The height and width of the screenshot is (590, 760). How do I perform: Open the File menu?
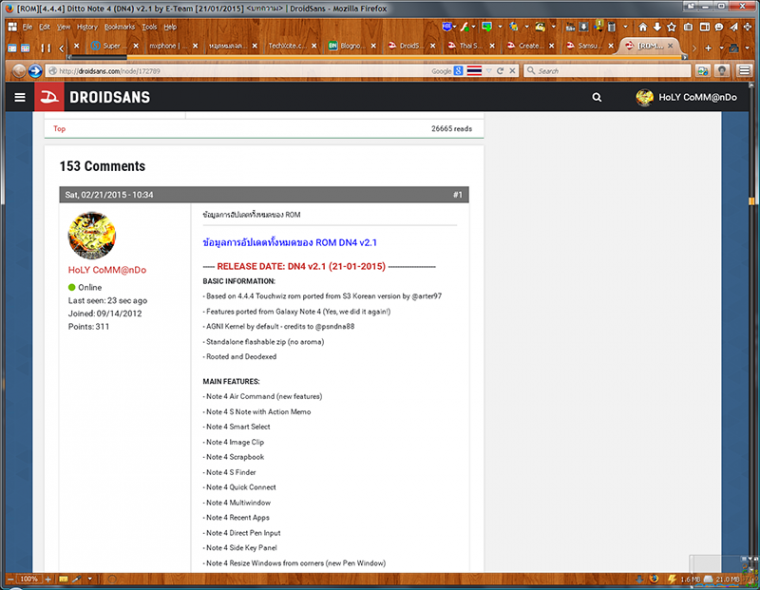(x=27, y=27)
